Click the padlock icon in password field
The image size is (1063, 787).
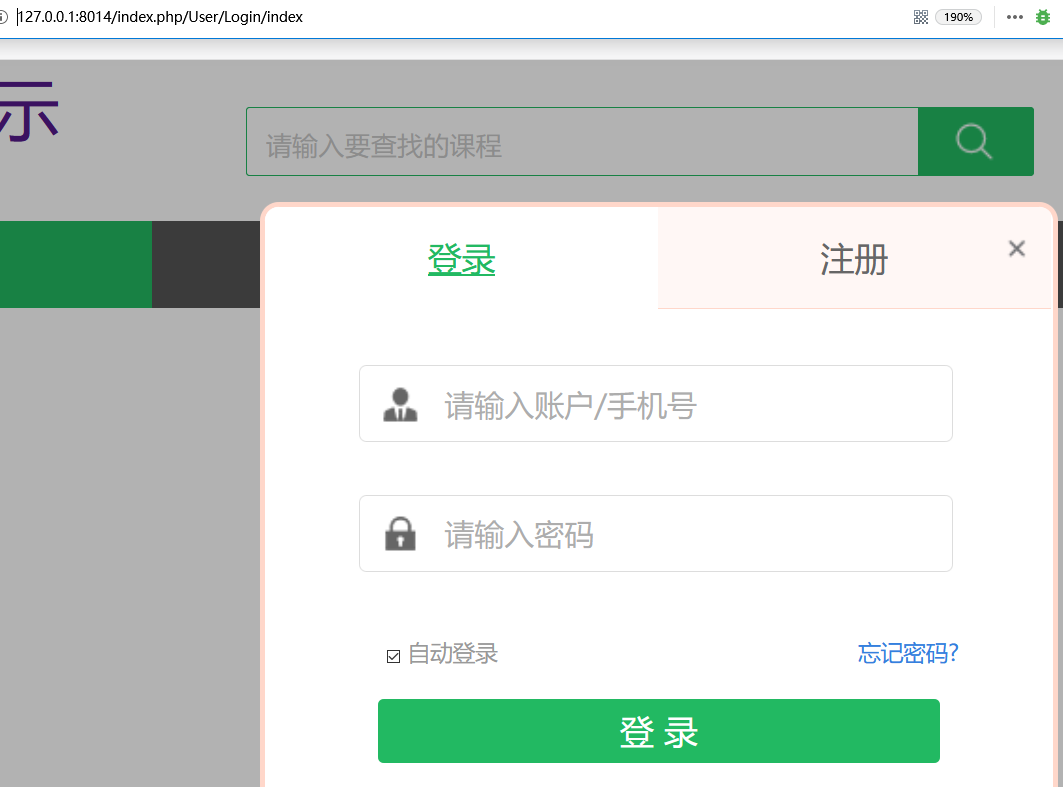[x=400, y=533]
